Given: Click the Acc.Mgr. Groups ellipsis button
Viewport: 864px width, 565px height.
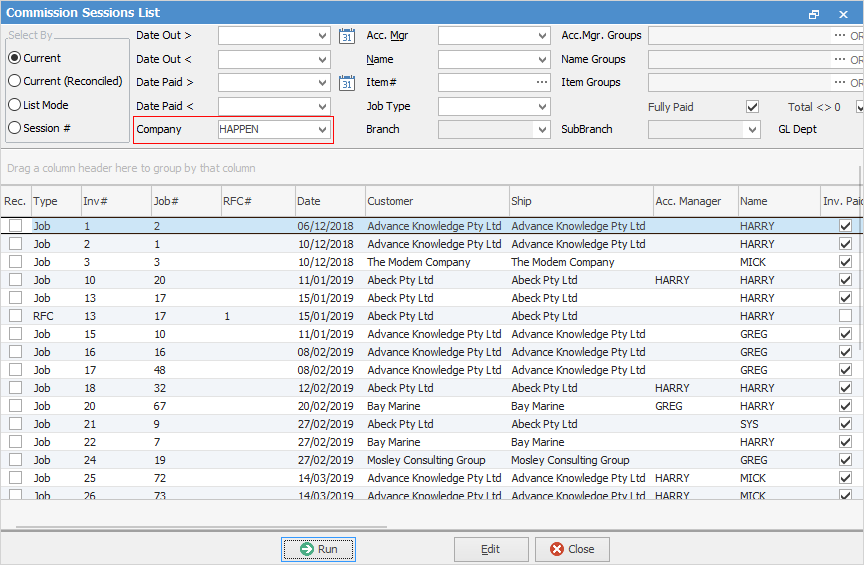Looking at the screenshot, I should click(839, 36).
